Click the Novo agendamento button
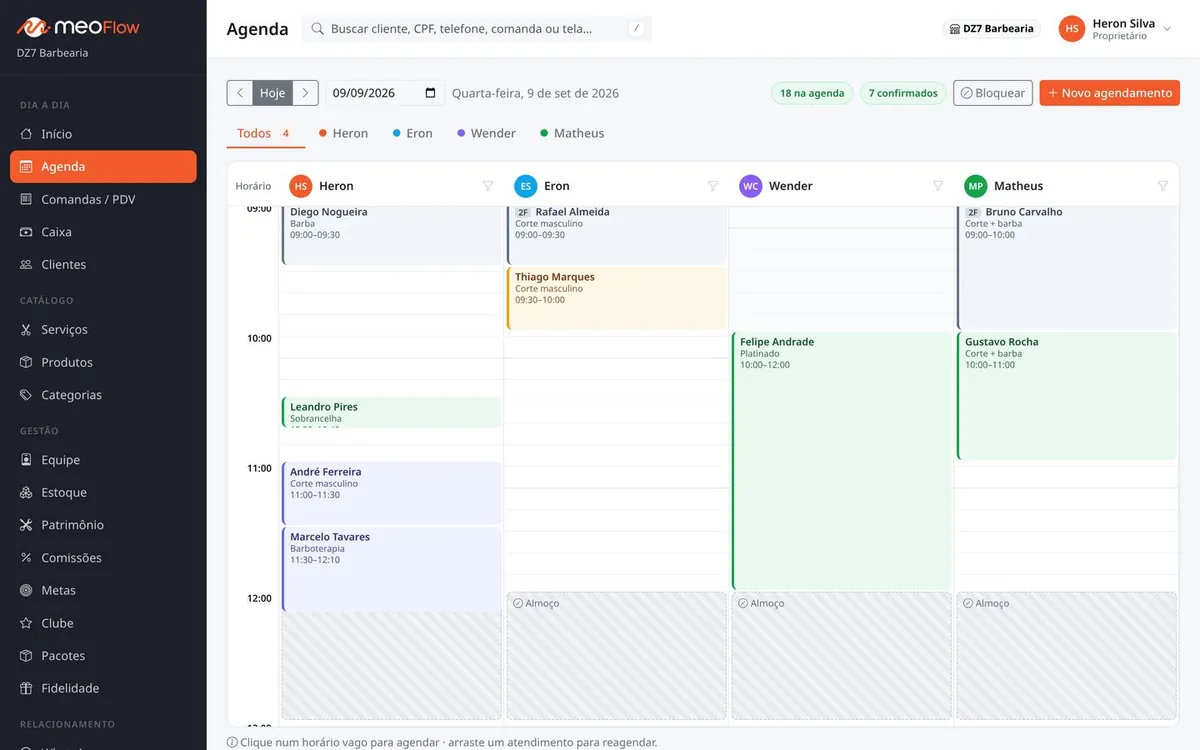The image size is (1200, 750). (x=1110, y=93)
